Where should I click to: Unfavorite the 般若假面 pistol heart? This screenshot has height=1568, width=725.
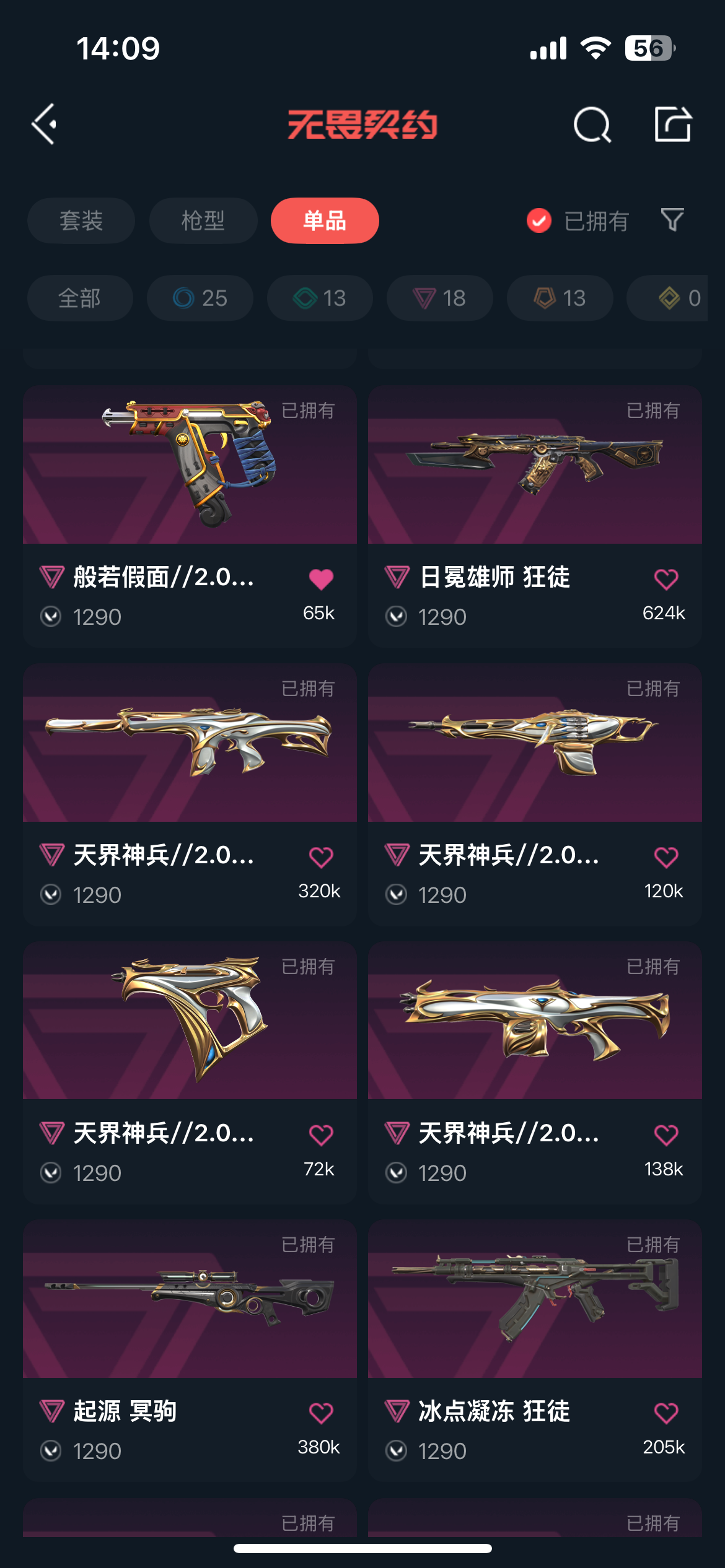tap(321, 579)
